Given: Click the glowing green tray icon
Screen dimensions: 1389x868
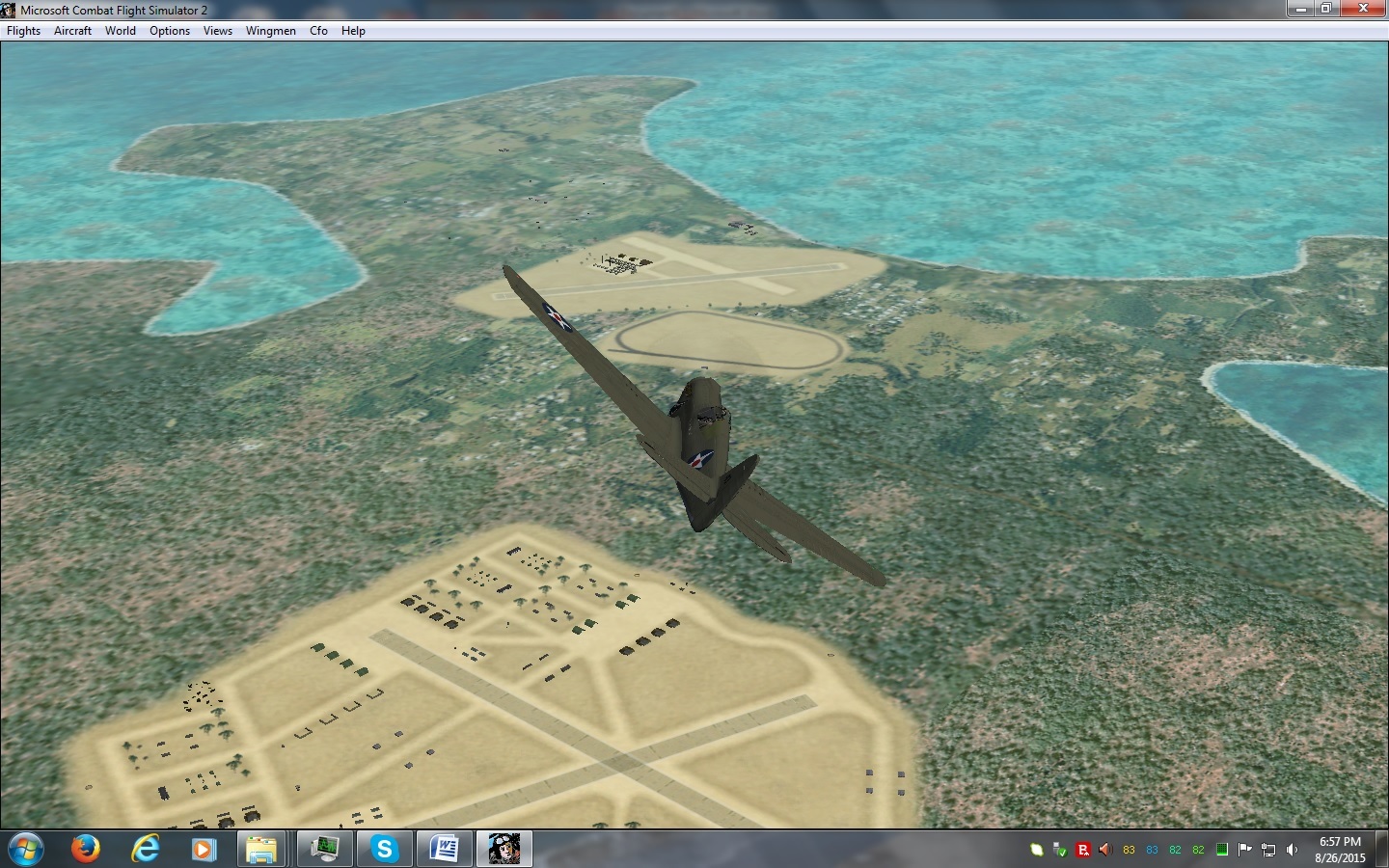Looking at the screenshot, I should click(1037, 850).
